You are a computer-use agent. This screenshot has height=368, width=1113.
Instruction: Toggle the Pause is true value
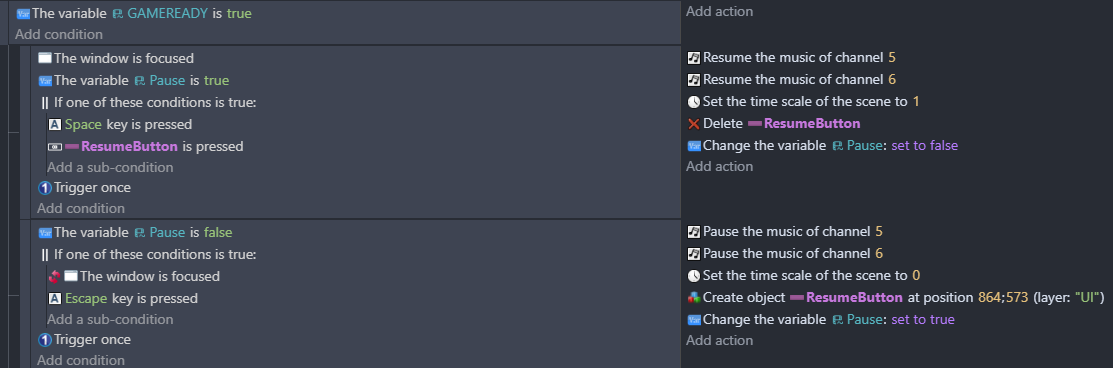pyautogui.click(x=216, y=80)
